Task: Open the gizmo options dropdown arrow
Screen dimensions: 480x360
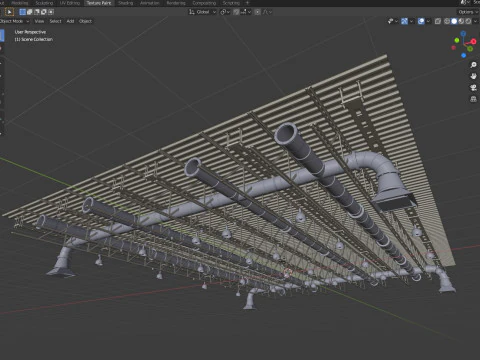Action: click(411, 21)
